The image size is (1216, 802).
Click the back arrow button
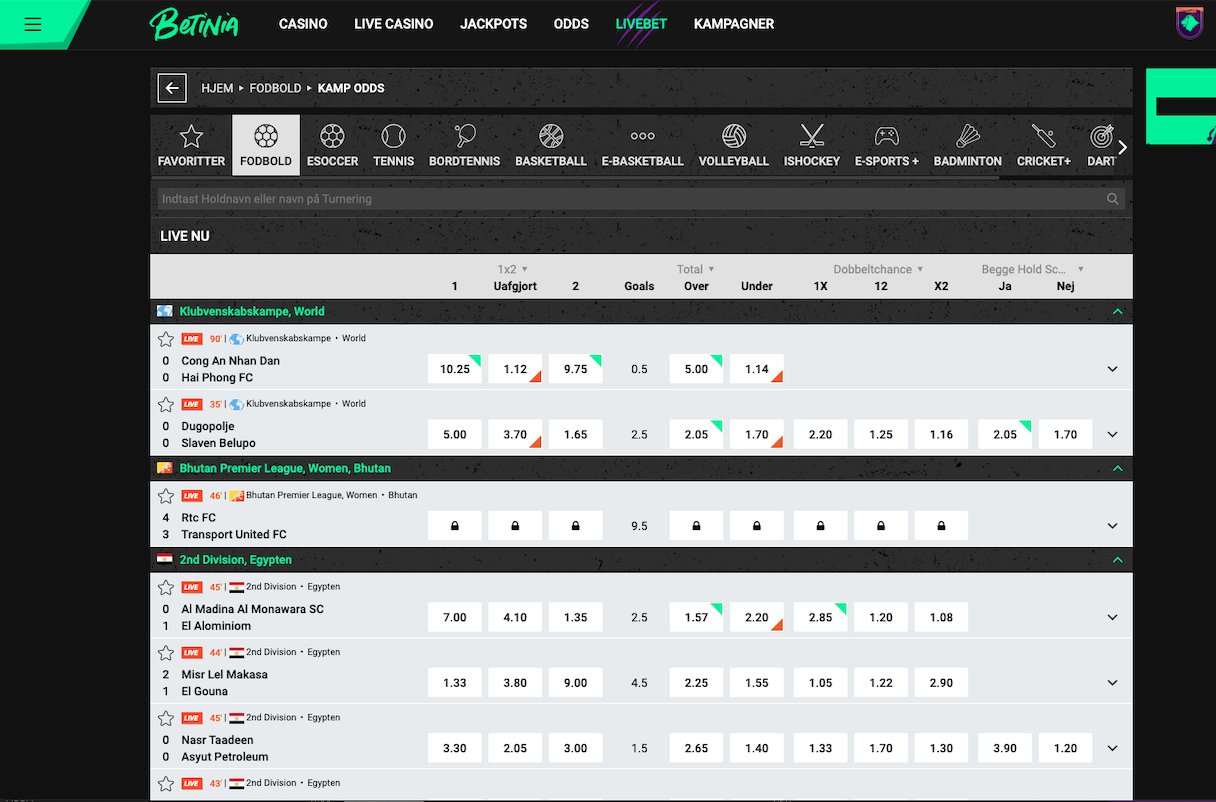(x=172, y=88)
